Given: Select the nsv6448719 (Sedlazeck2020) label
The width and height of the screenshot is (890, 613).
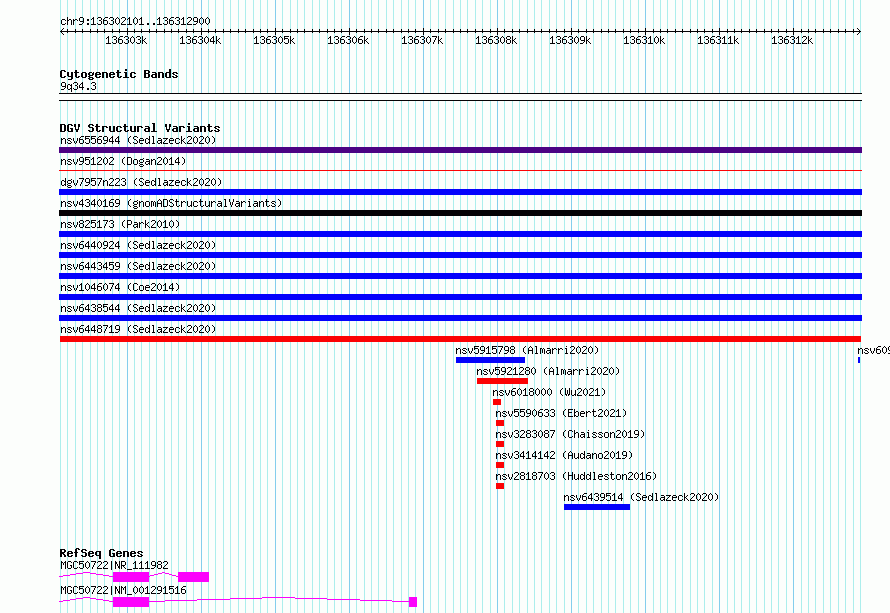Looking at the screenshot, I should click(138, 329).
